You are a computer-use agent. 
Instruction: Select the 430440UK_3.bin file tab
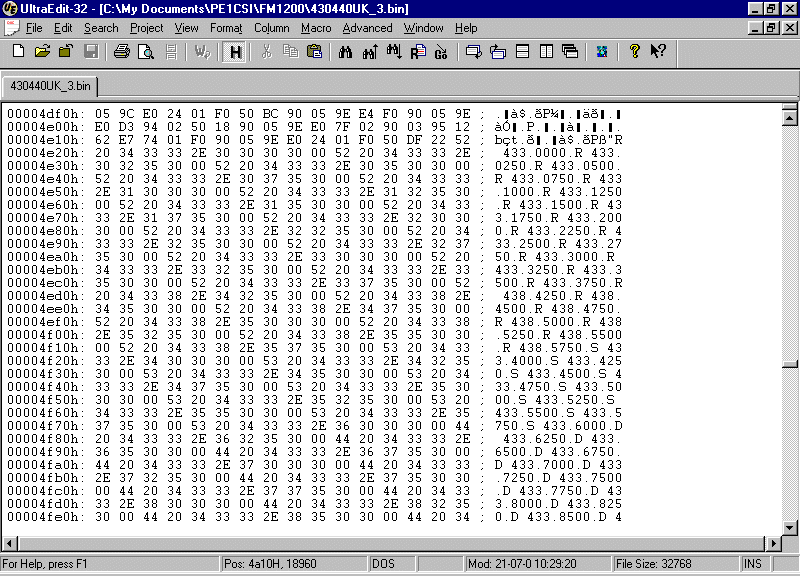pyautogui.click(x=50, y=86)
